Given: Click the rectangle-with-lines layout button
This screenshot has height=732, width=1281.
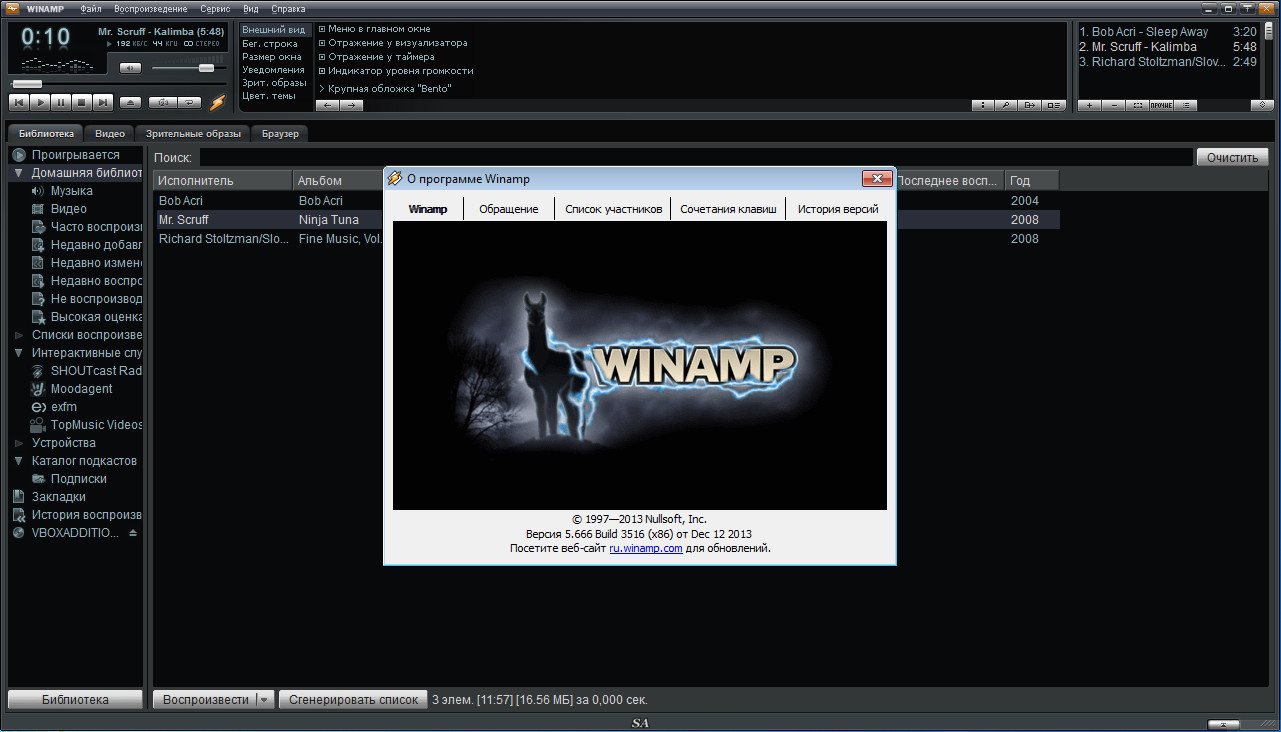Looking at the screenshot, I should click(x=1054, y=105).
